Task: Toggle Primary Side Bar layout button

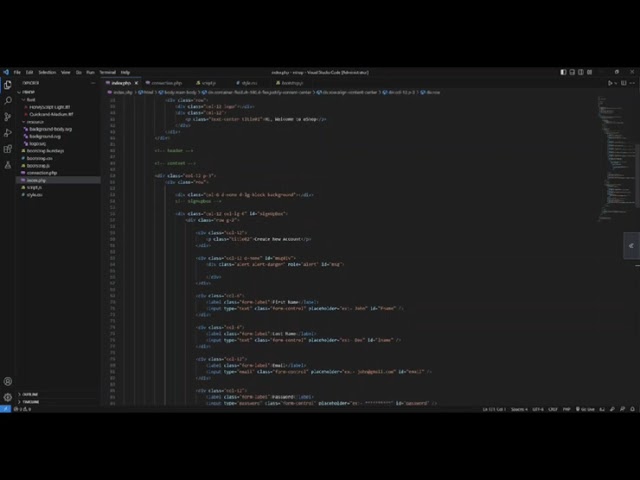Action: (563, 72)
